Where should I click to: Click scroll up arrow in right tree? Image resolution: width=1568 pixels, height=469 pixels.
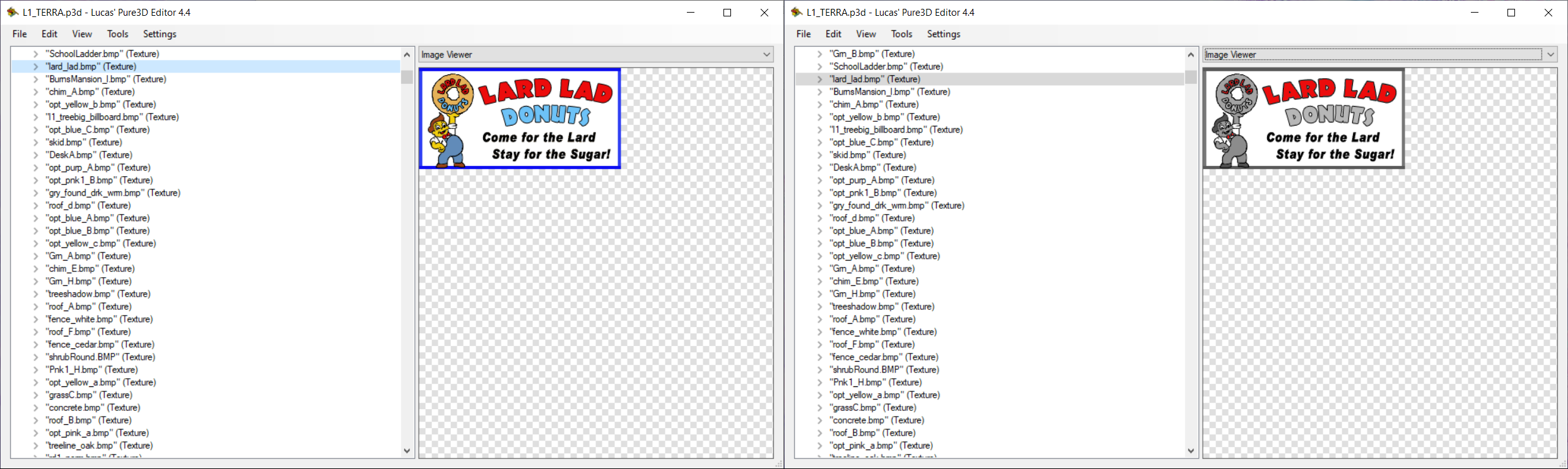[1191, 54]
